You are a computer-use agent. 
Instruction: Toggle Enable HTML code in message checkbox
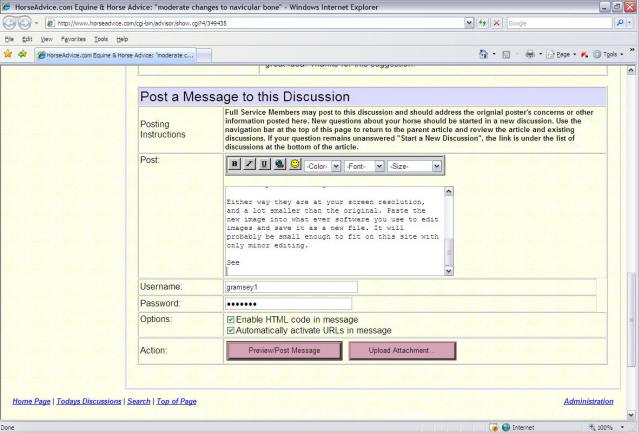coord(231,319)
